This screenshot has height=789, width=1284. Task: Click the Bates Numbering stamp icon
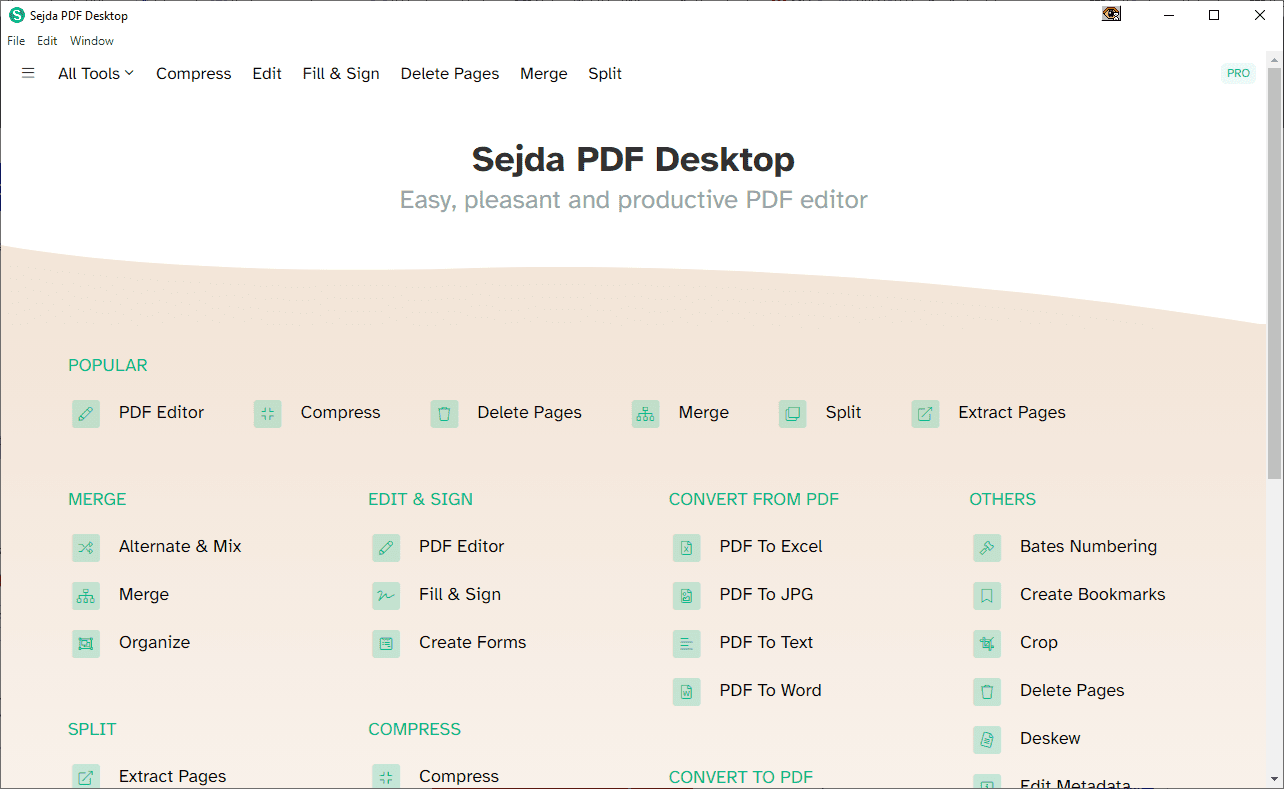(987, 547)
